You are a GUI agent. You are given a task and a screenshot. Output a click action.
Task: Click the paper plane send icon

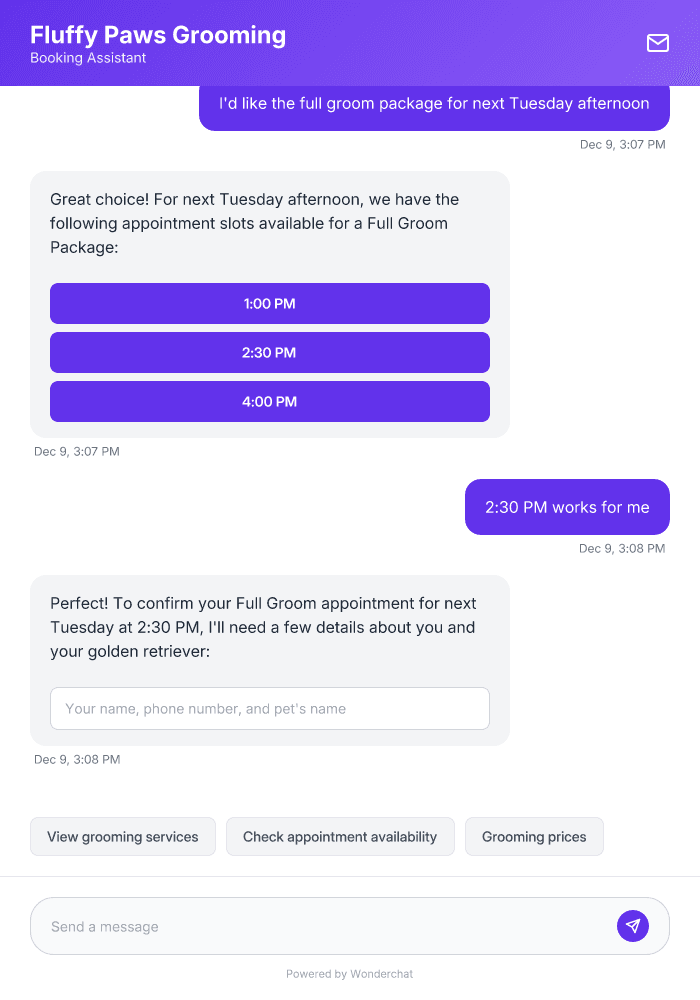(x=632, y=925)
